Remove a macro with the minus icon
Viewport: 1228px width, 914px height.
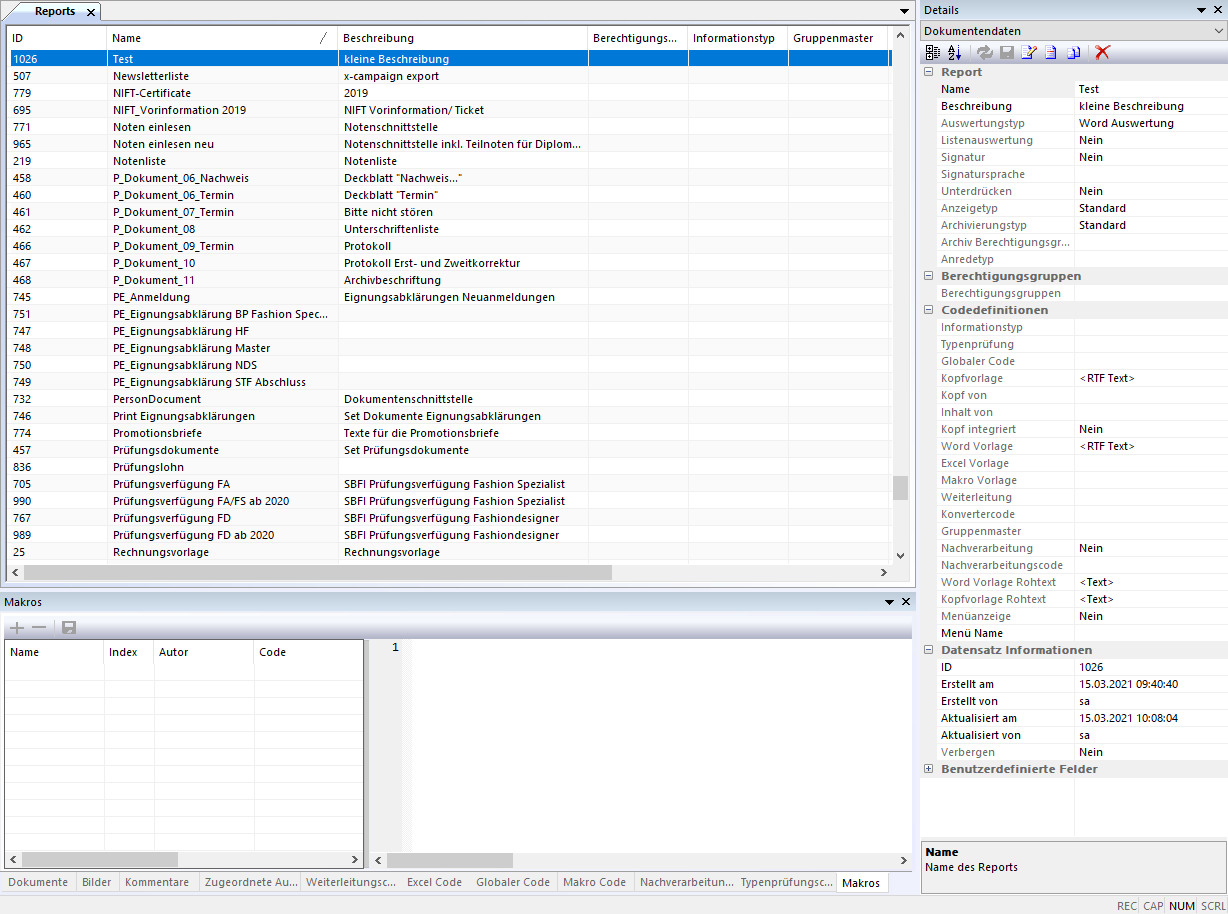[x=39, y=628]
